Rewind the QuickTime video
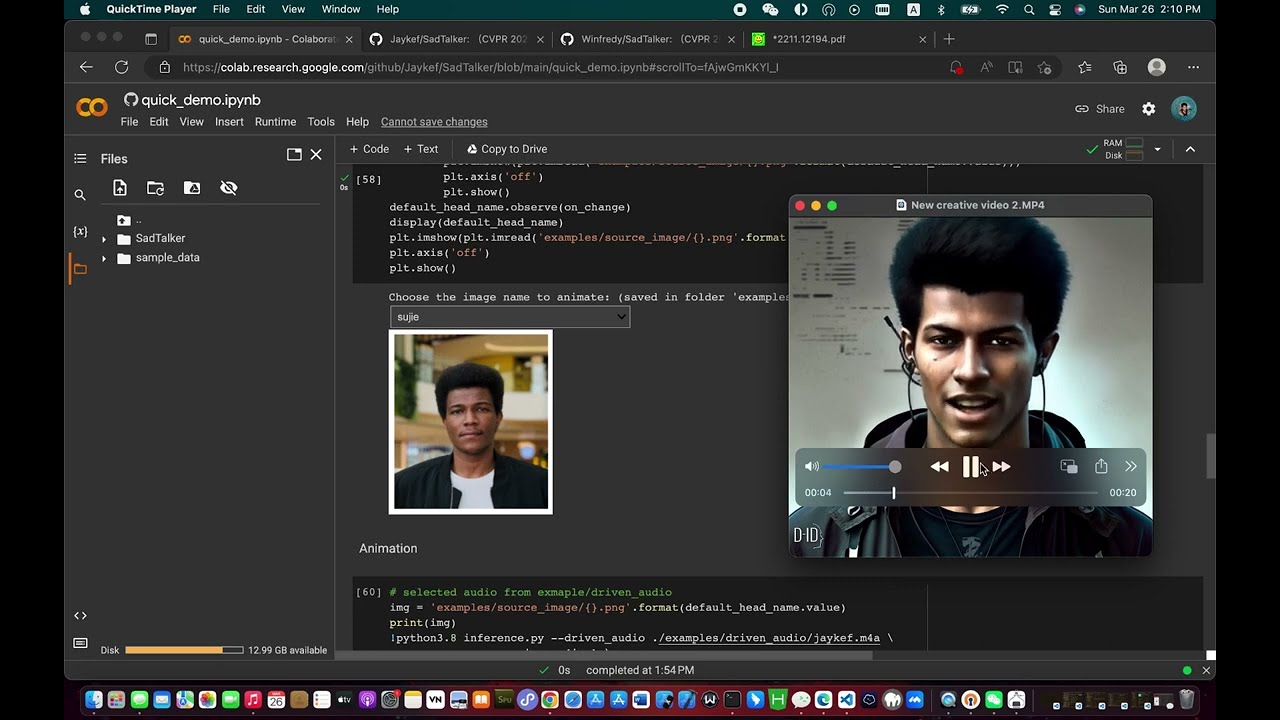 click(x=939, y=467)
